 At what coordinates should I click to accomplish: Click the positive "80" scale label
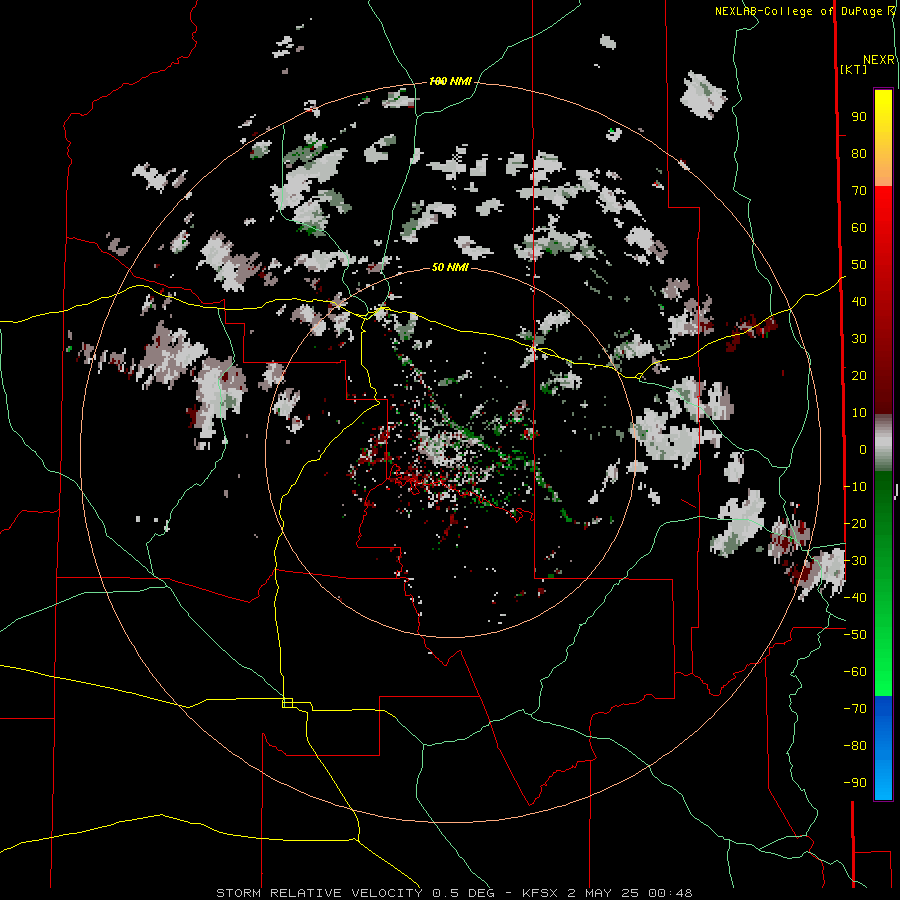point(859,154)
